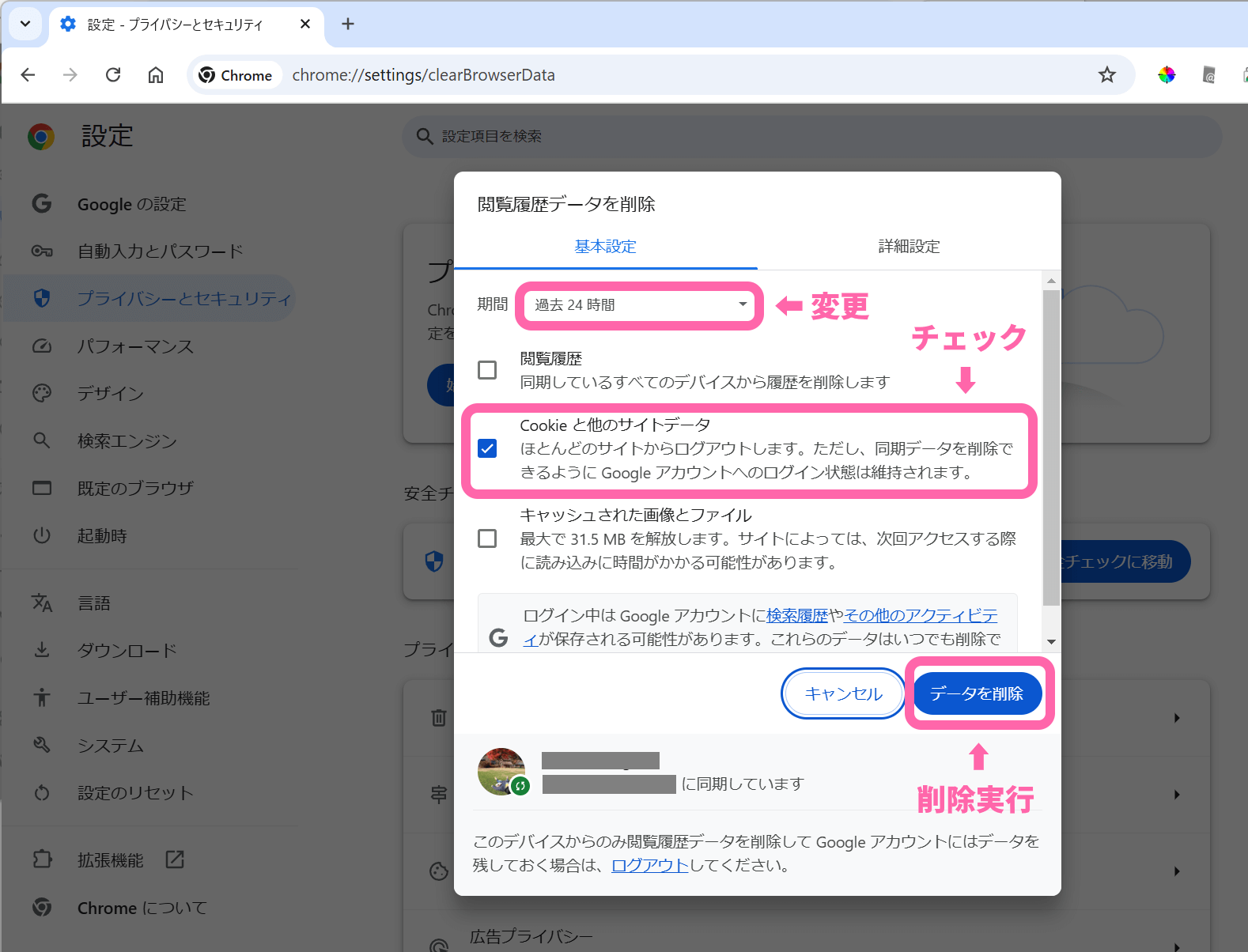The width and height of the screenshot is (1248, 952).
Task: Expand the cookie icon row chevron arrow
Action: [x=1177, y=871]
